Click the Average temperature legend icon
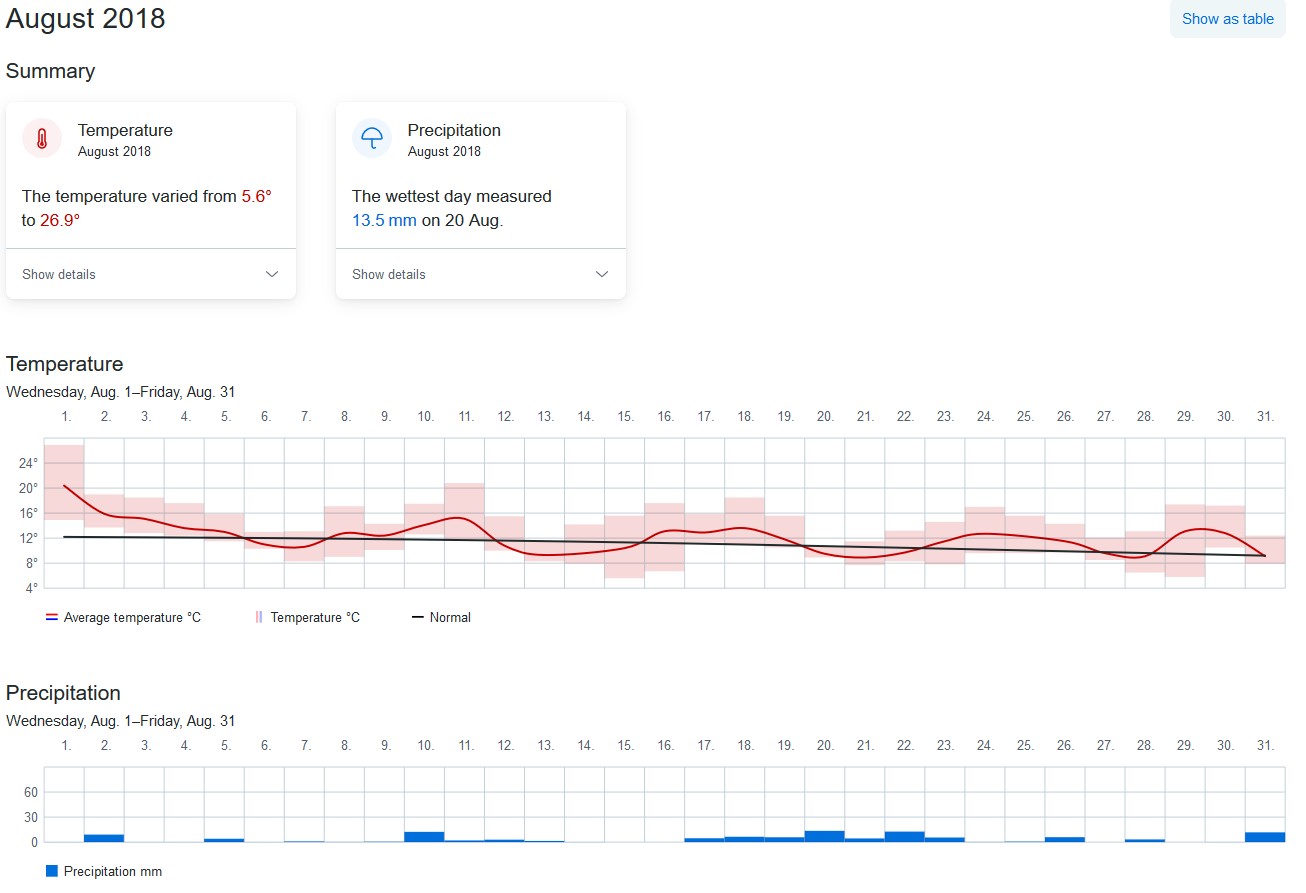Screen dimensions: 1306x893 coord(52,618)
